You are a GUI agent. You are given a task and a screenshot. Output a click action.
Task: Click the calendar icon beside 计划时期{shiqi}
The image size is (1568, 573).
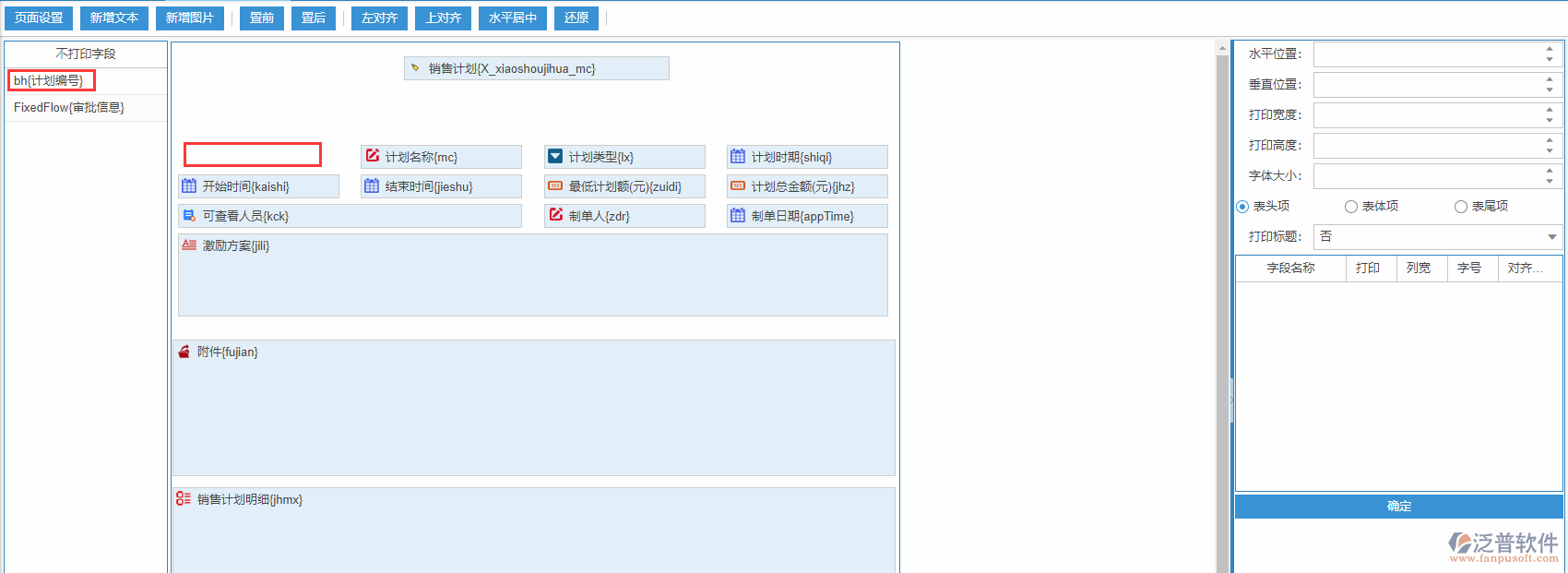(x=738, y=157)
